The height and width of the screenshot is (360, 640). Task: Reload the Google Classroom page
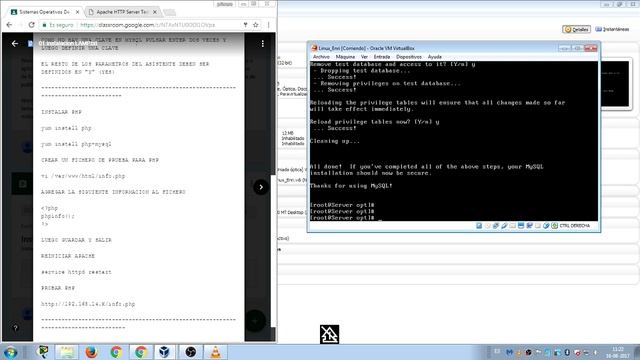[x=31, y=25]
